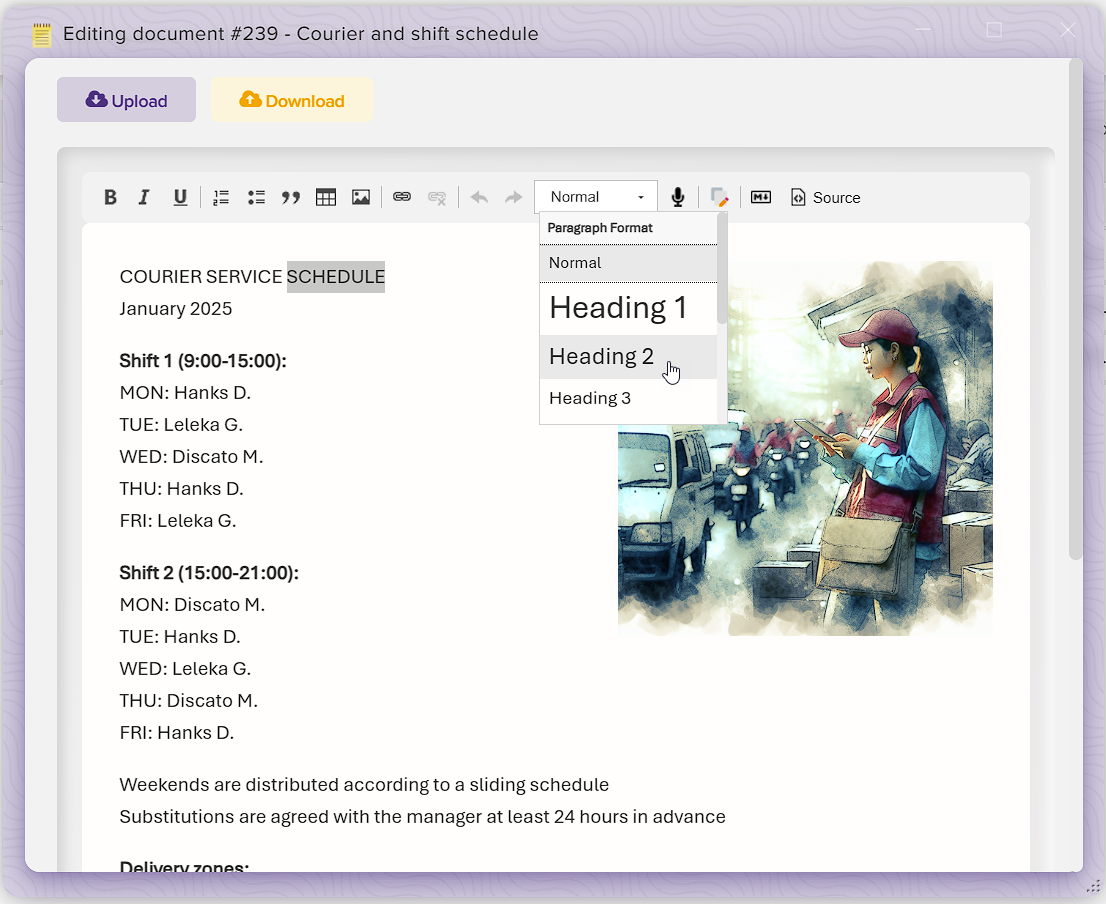Screen dimensions: 1106x904
Task: Click 'FRI: Leleka G.' line
Action: [178, 521]
